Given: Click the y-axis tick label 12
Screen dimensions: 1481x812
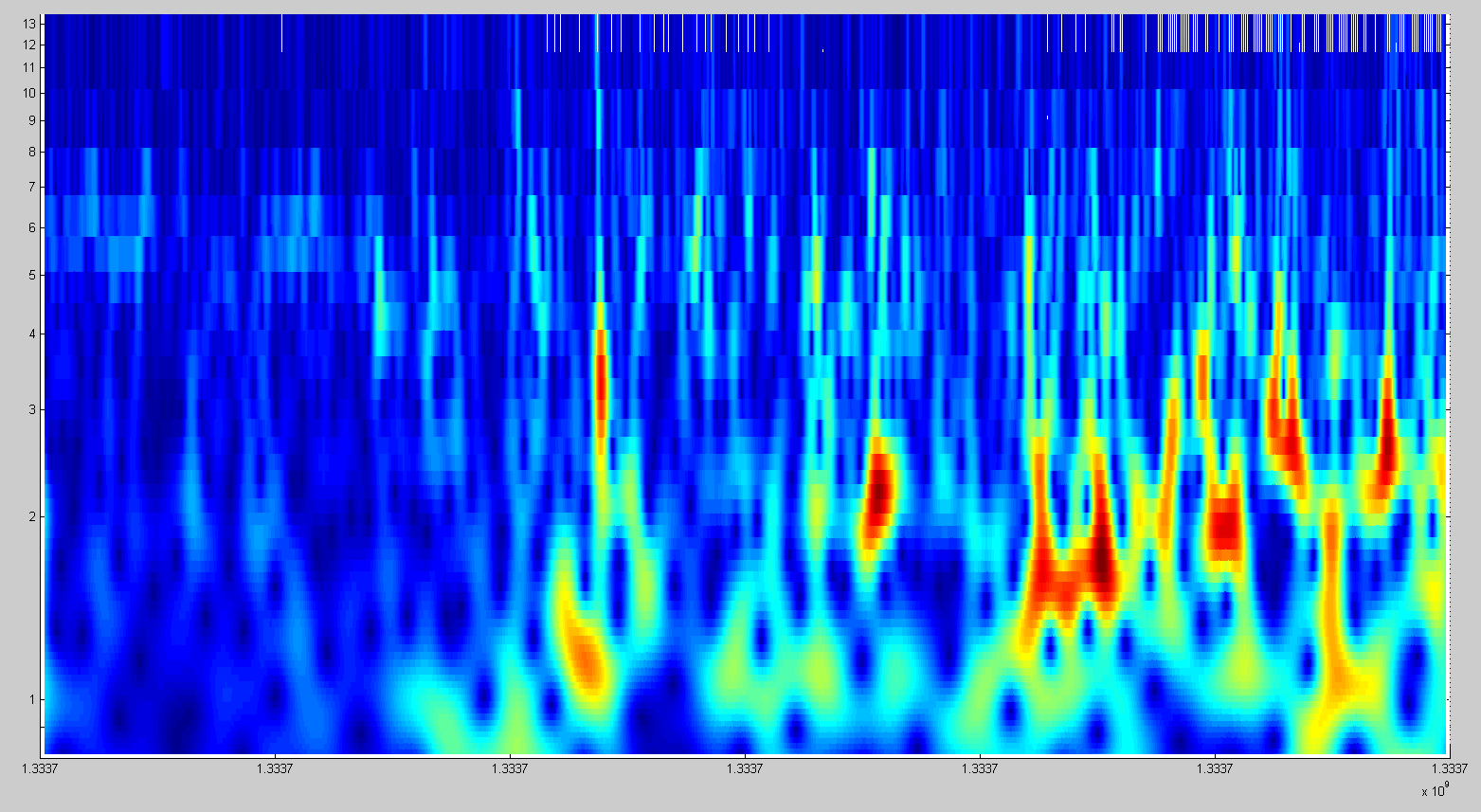Looking at the screenshot, I should (29, 45).
